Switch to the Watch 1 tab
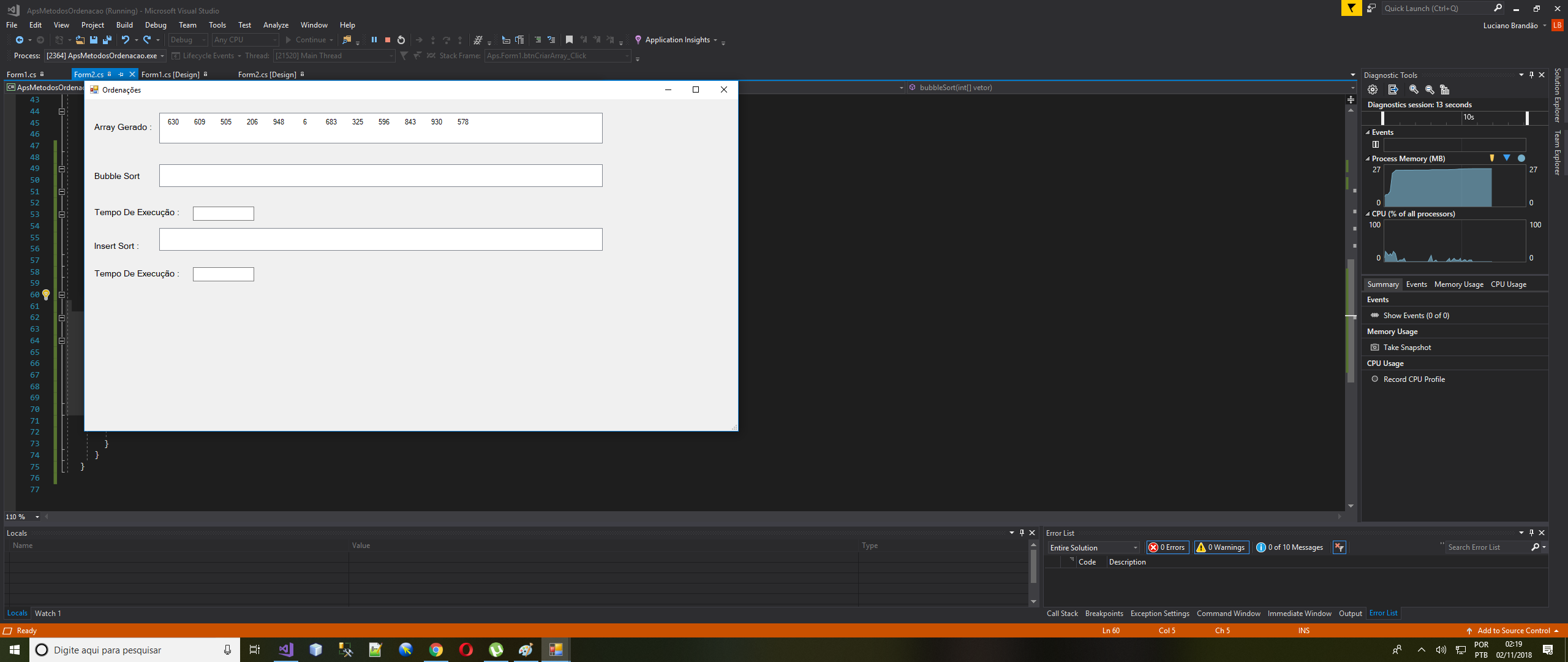This screenshot has width=1568, height=662. coord(48,613)
